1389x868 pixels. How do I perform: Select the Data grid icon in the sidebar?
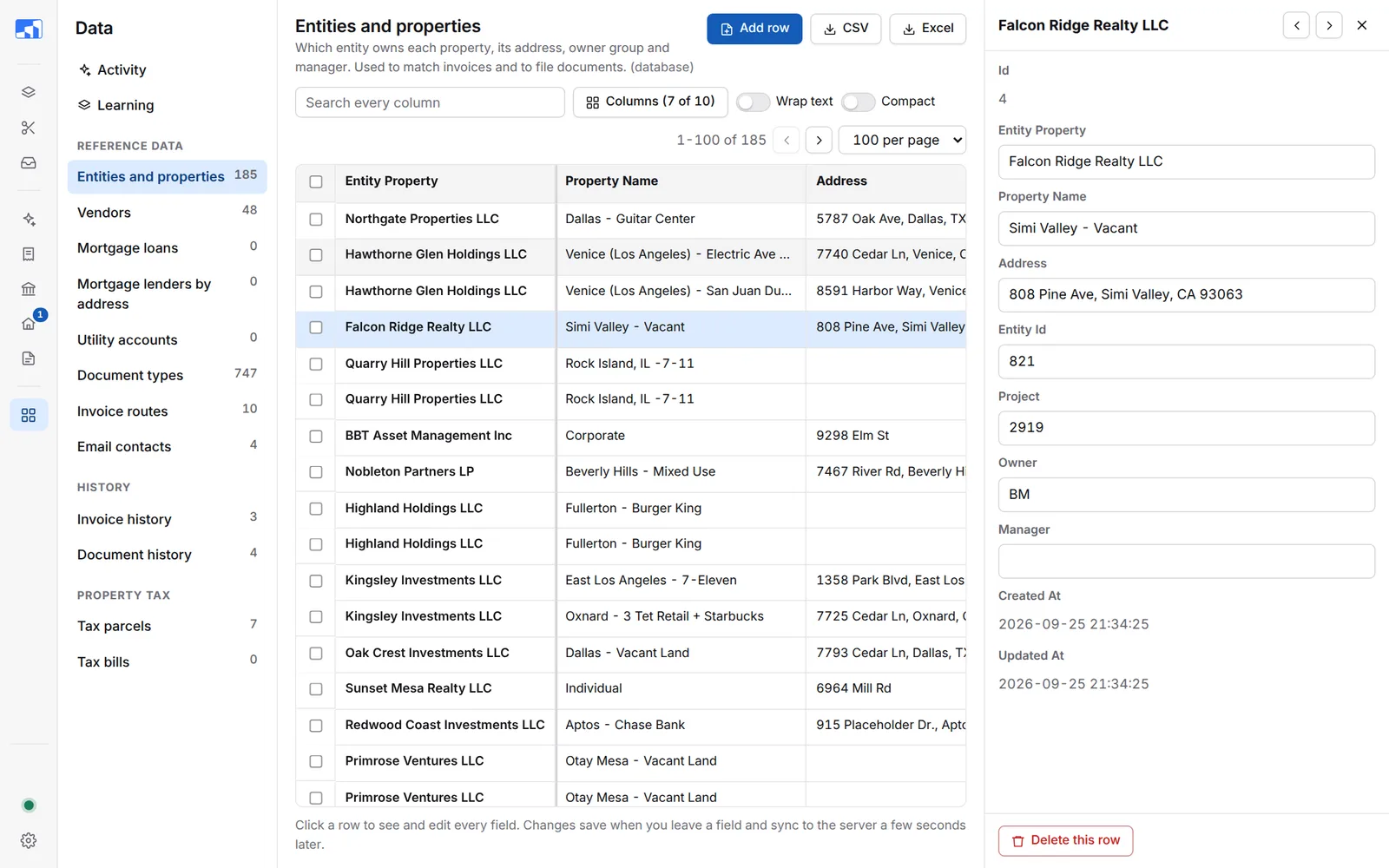point(29,415)
